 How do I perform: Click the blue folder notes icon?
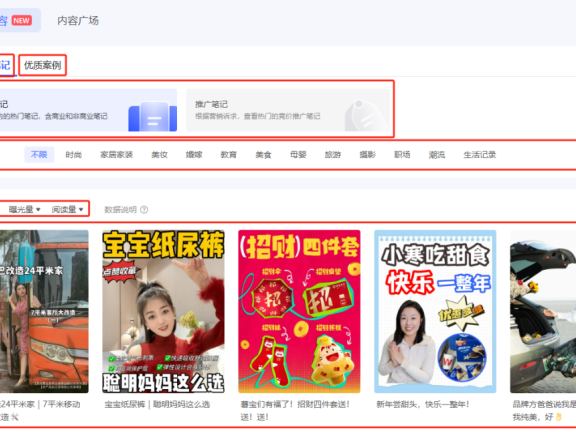coord(152,116)
